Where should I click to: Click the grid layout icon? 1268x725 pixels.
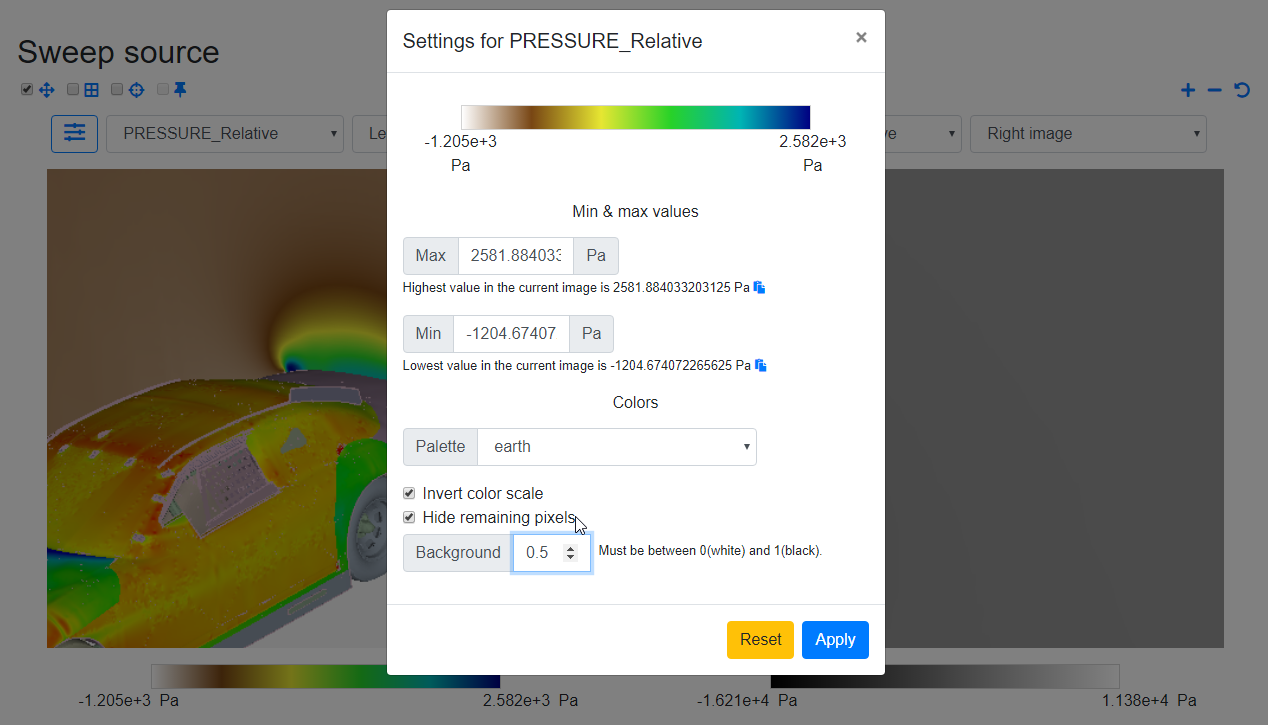pos(91,90)
